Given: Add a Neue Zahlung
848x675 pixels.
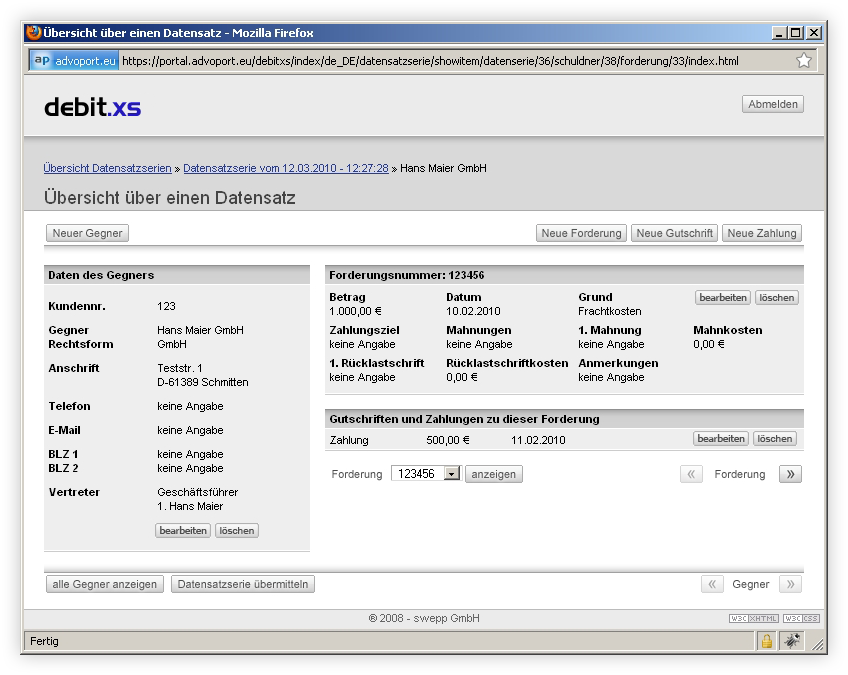Looking at the screenshot, I should [762, 233].
